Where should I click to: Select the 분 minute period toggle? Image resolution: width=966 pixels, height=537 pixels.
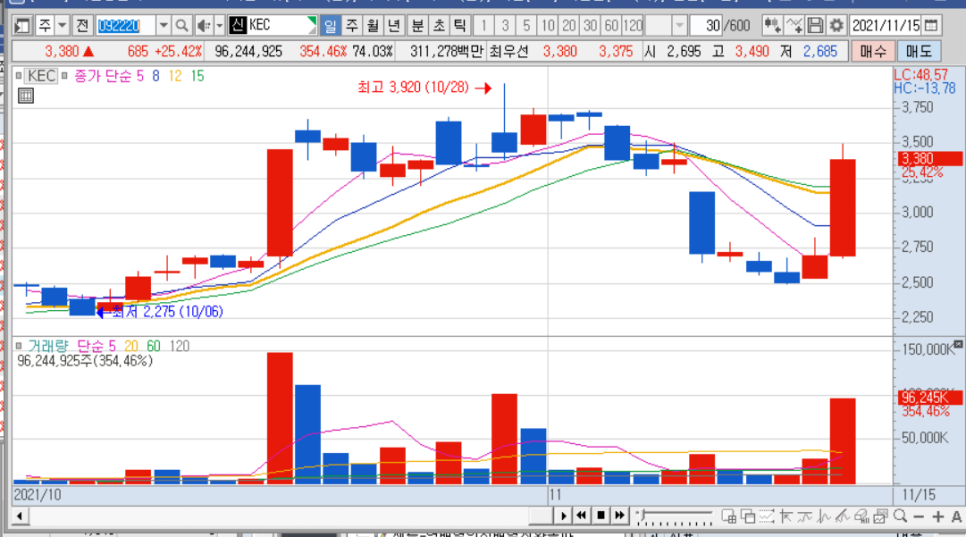[418, 26]
